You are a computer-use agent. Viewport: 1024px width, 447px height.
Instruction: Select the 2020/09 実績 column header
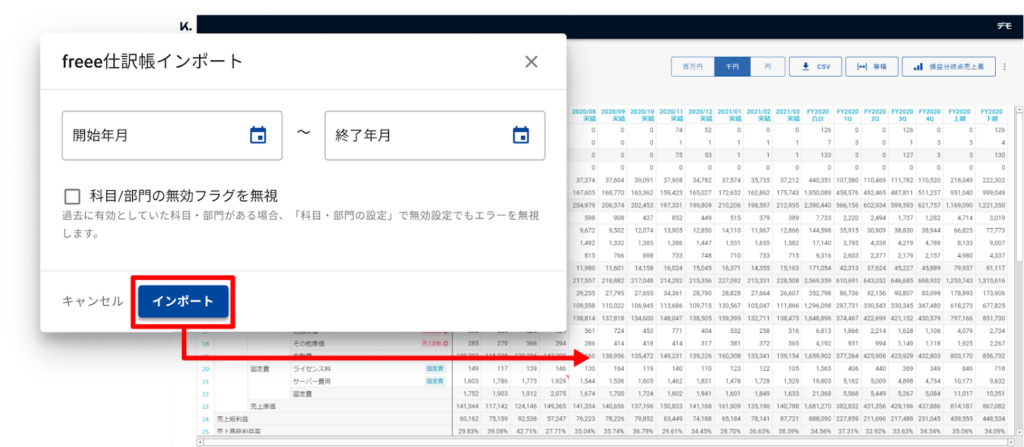click(x=613, y=115)
